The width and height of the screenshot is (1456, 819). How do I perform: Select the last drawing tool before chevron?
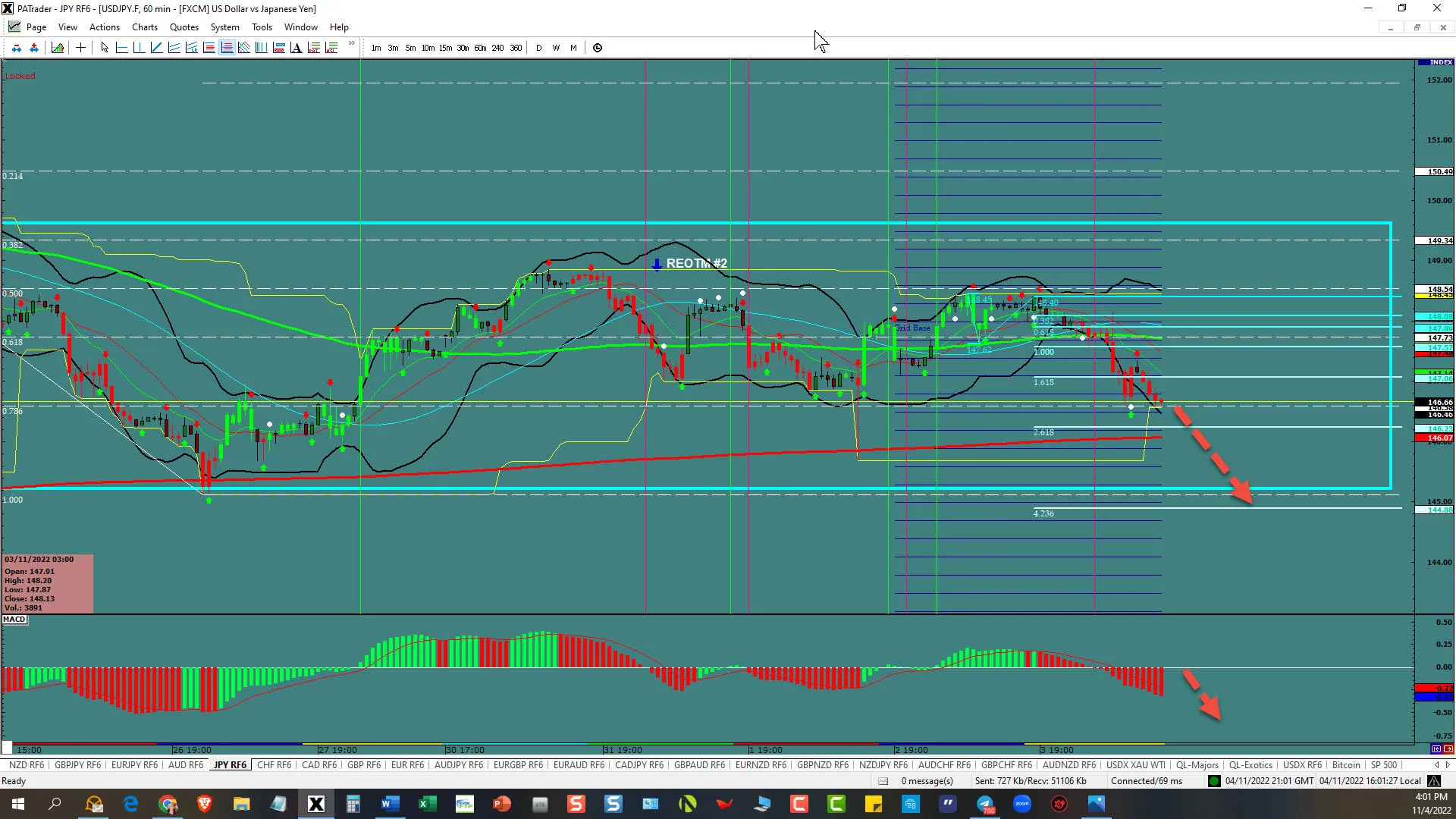tap(331, 48)
